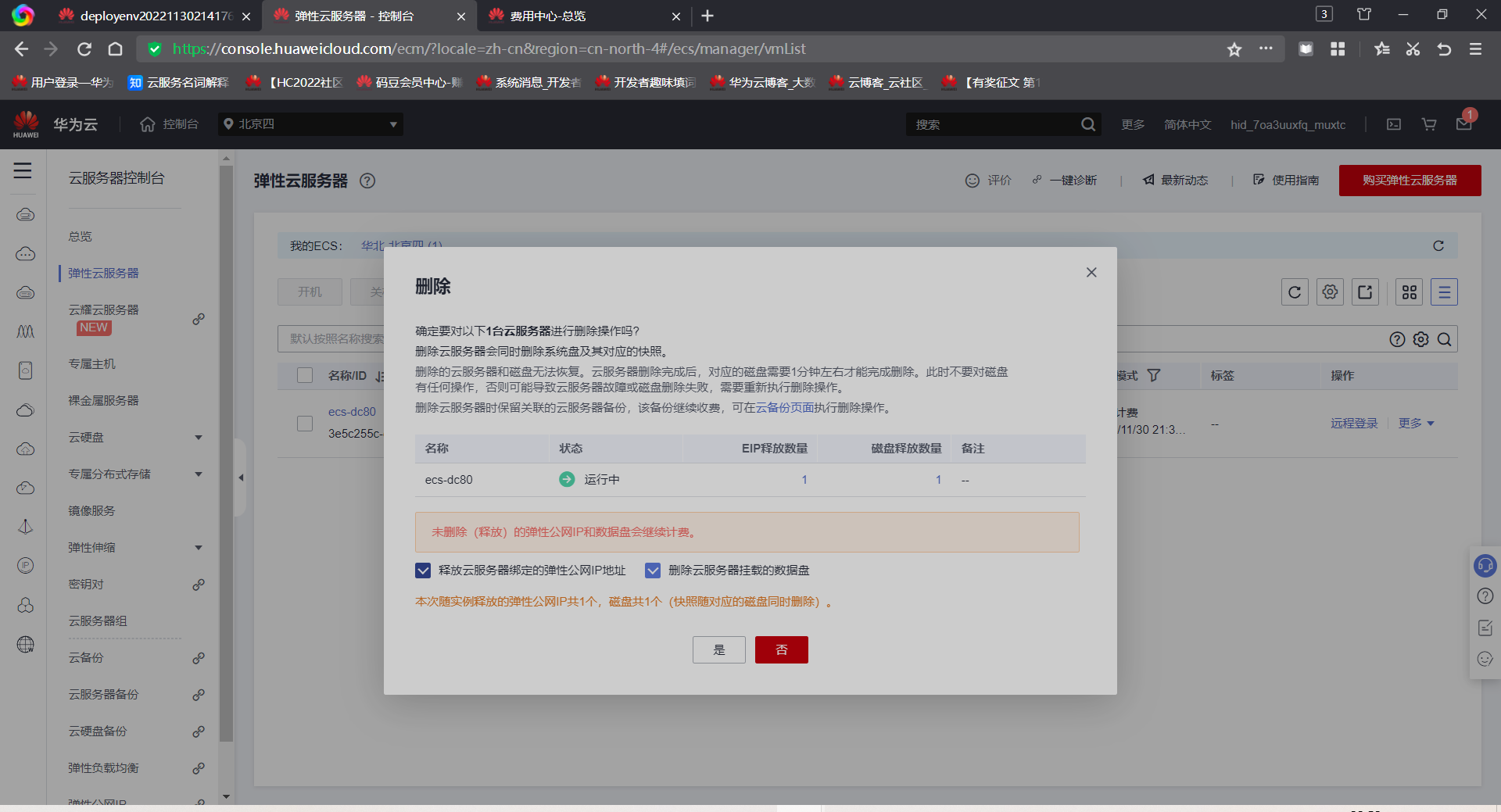Image resolution: width=1501 pixels, height=812 pixels.
Task: Collapse the sidebar with arrow handle
Action: pos(241,478)
